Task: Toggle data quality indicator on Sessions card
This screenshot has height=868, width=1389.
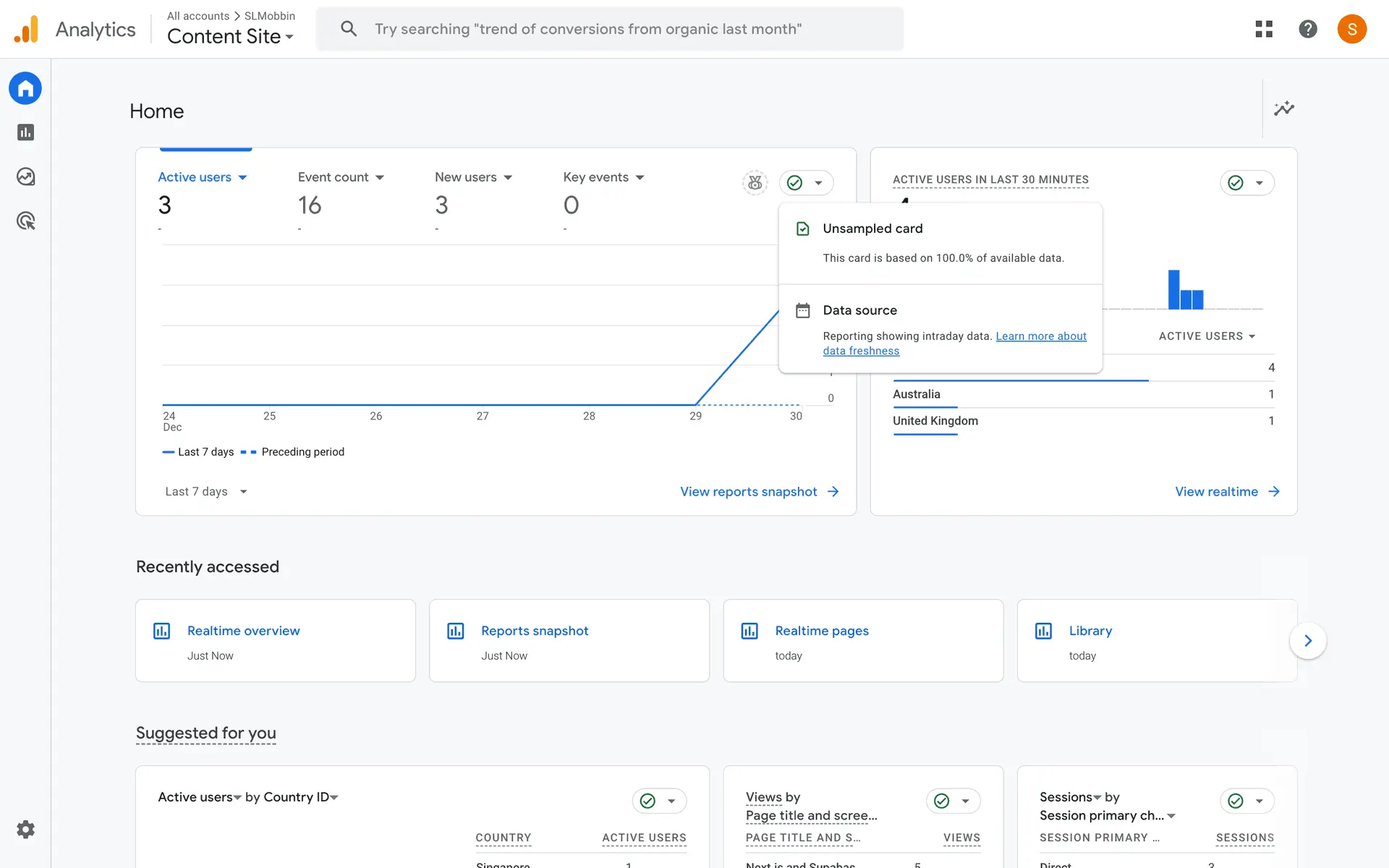Action: pos(1246,801)
